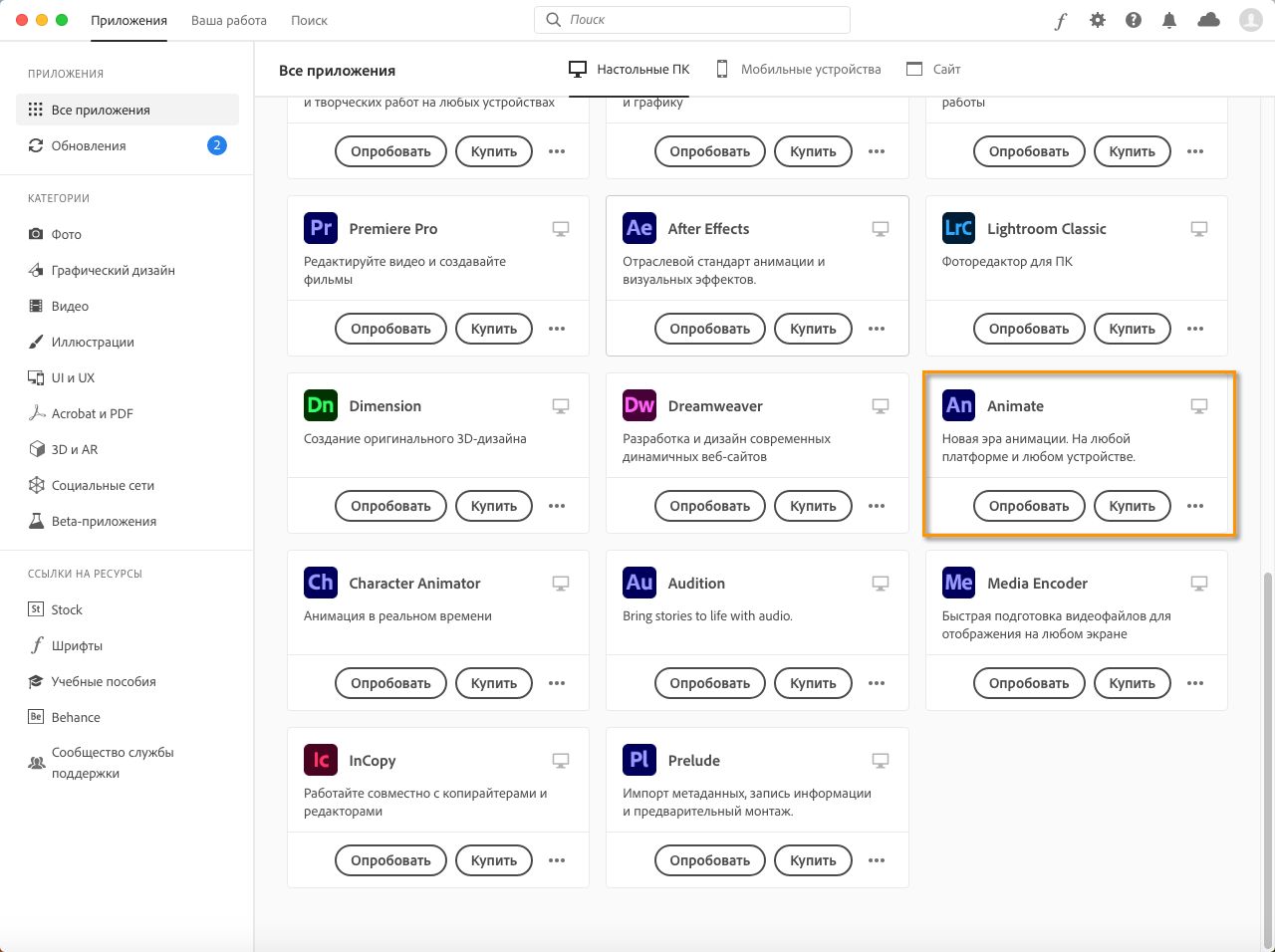
Task: Click the Lightroom Classic app icon
Action: pos(958,228)
